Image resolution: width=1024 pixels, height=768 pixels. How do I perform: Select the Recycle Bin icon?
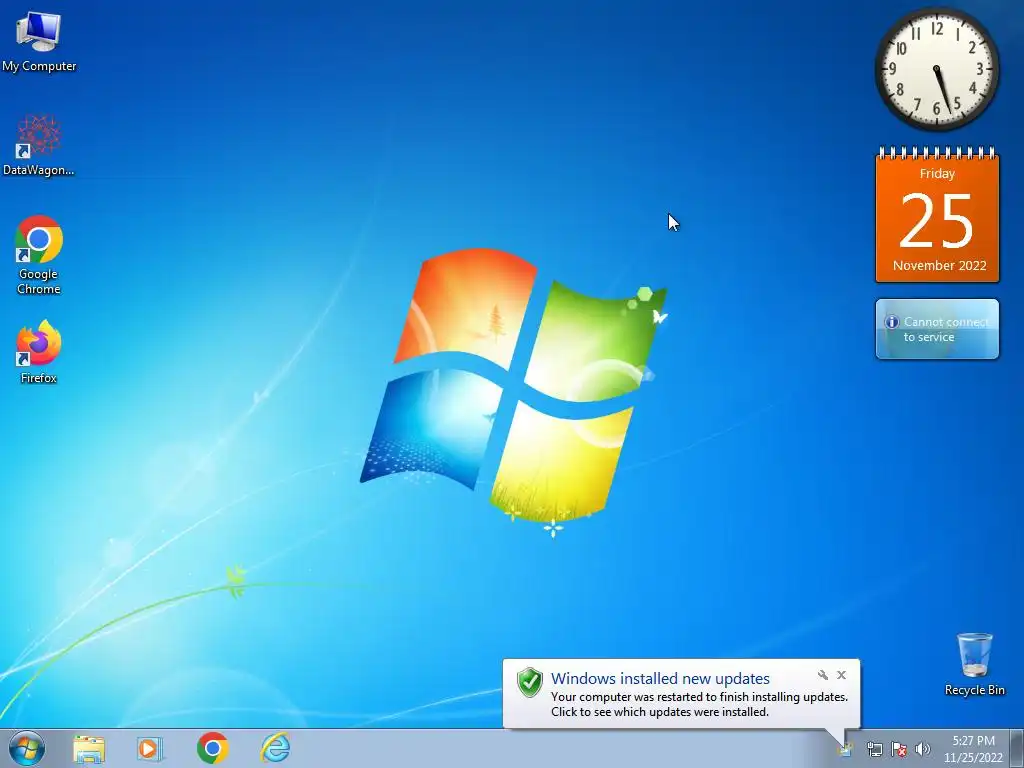[974, 664]
